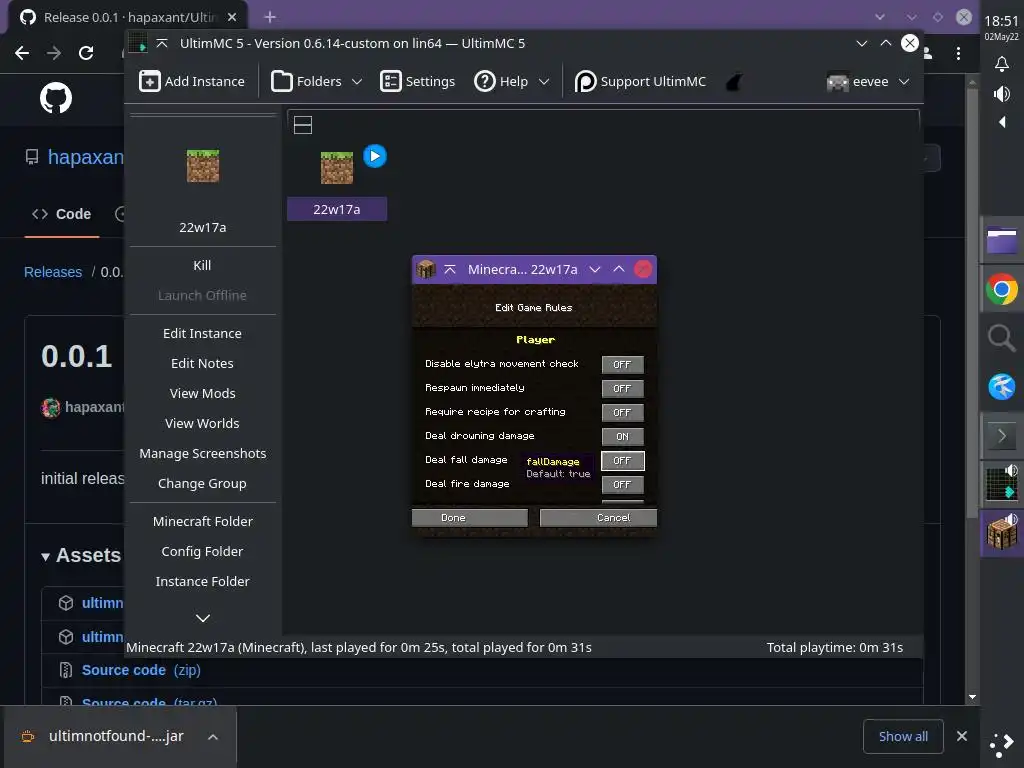Click the group collapse icon above instances
Screen dimensions: 1024x768
303,125
